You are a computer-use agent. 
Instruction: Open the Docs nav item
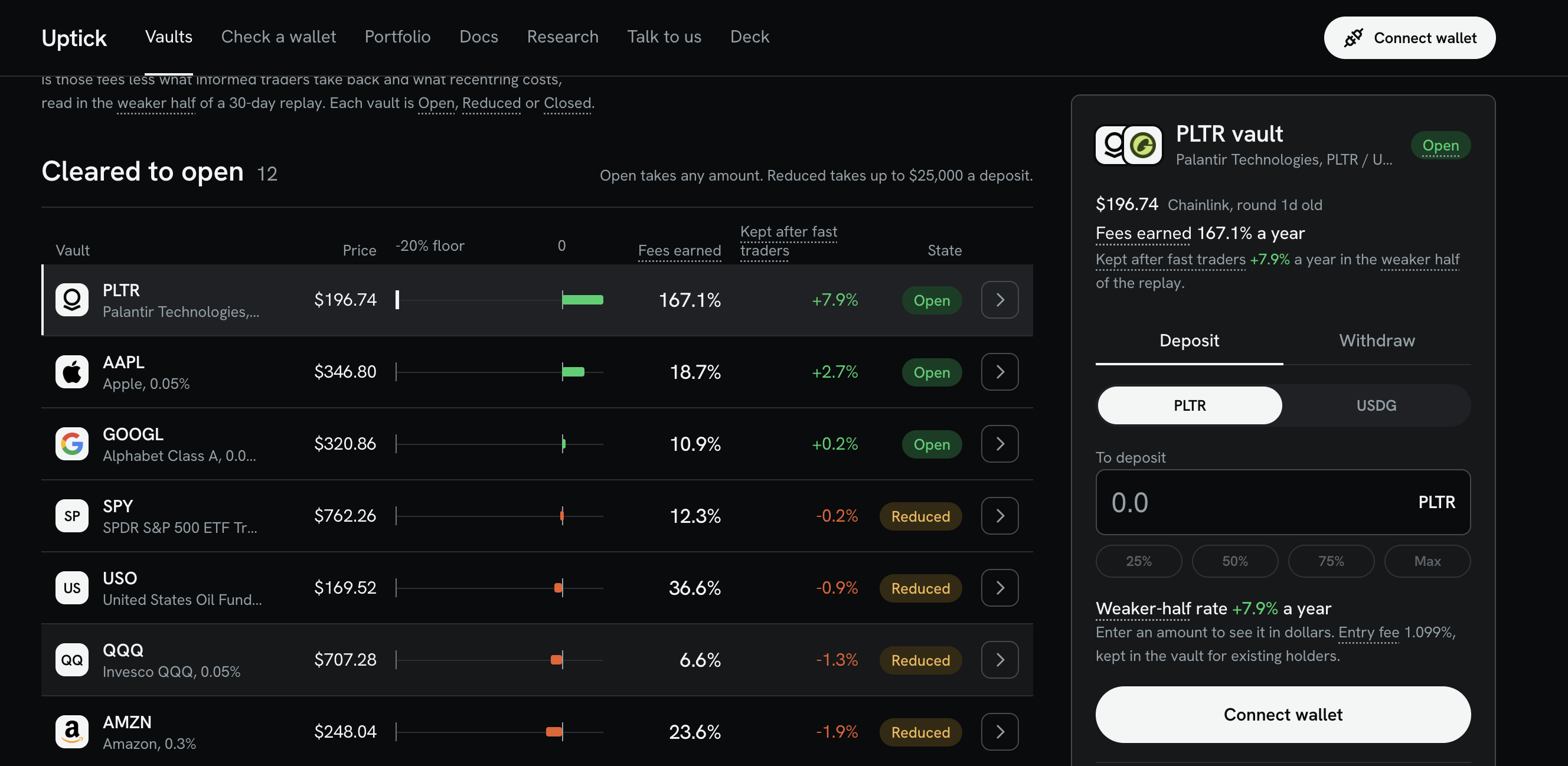coord(478,37)
